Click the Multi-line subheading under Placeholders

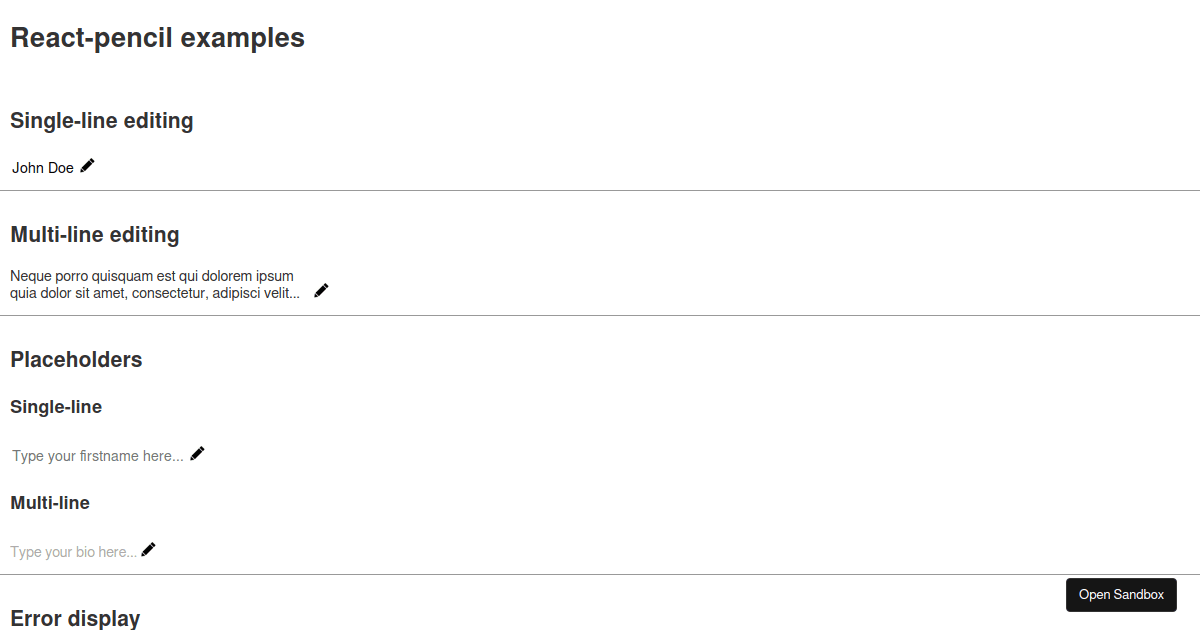tap(50, 503)
